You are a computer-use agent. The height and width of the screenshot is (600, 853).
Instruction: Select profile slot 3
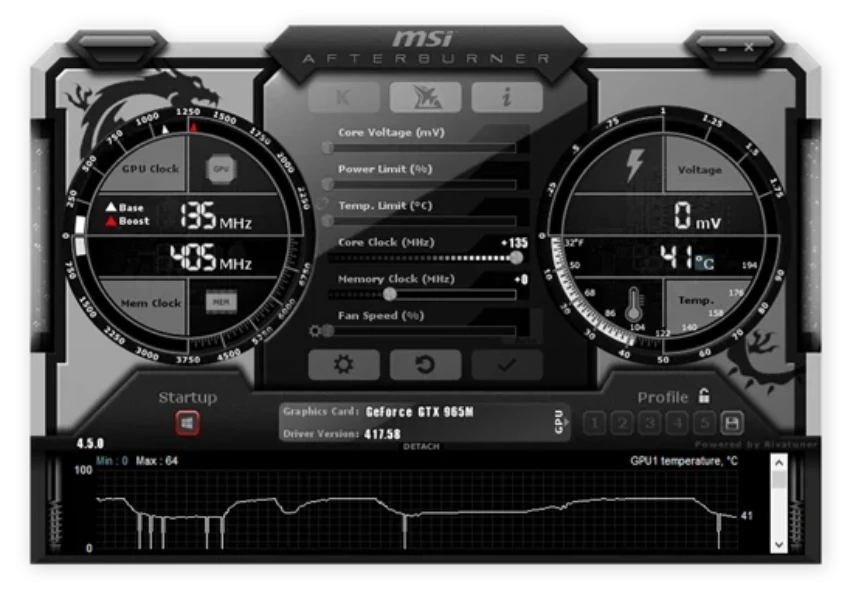[650, 423]
